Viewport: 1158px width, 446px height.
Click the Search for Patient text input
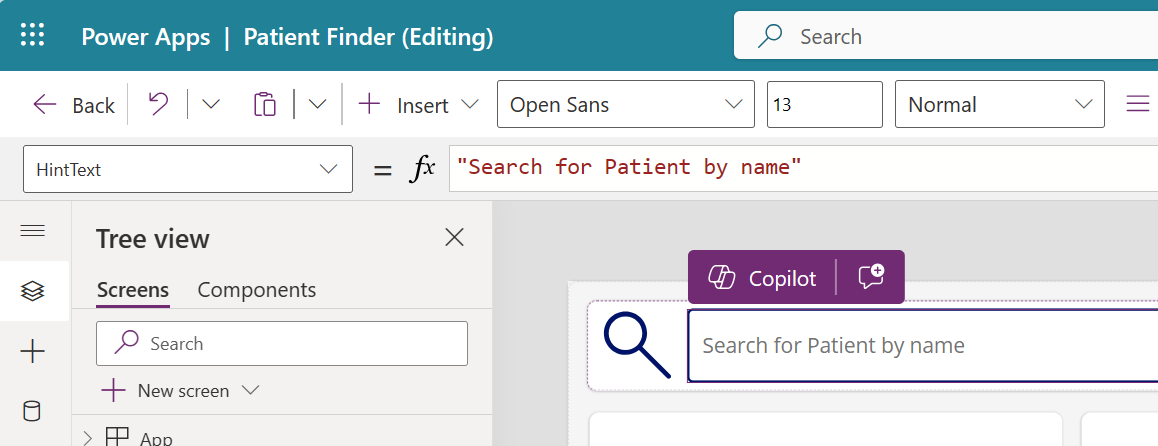click(922, 345)
